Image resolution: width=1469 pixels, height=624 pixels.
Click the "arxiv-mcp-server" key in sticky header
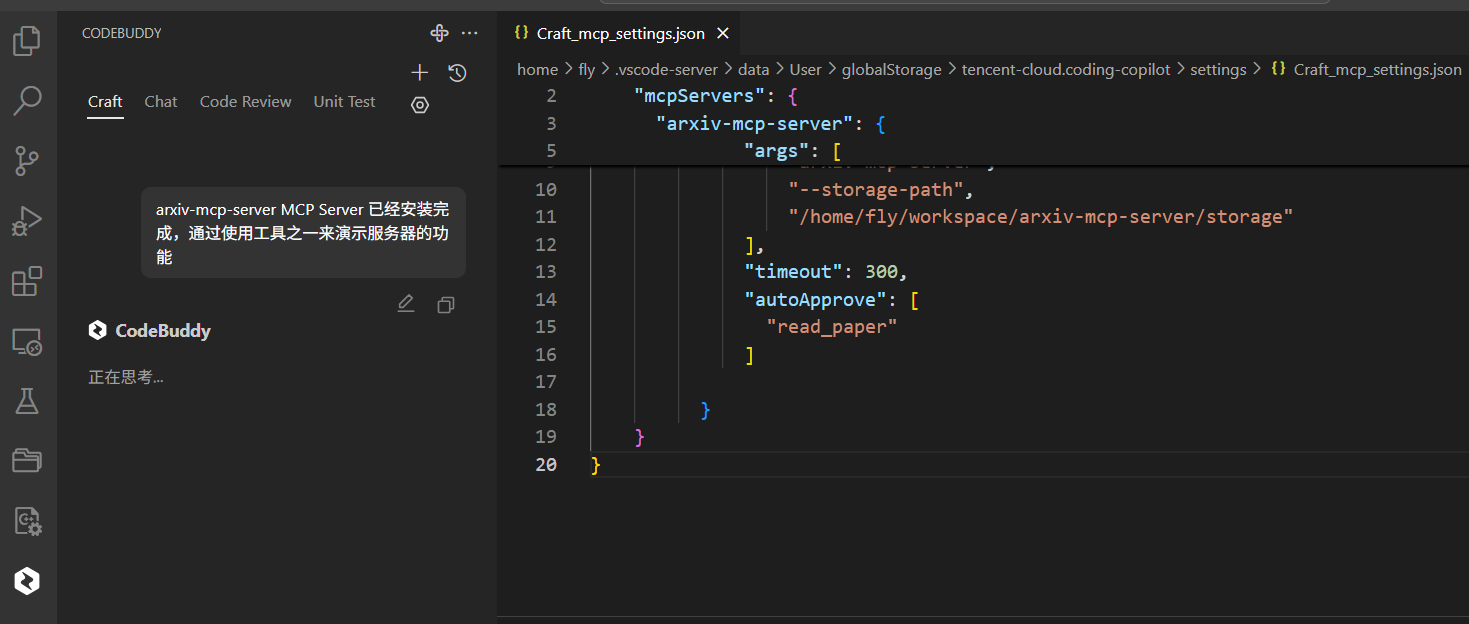coord(755,124)
